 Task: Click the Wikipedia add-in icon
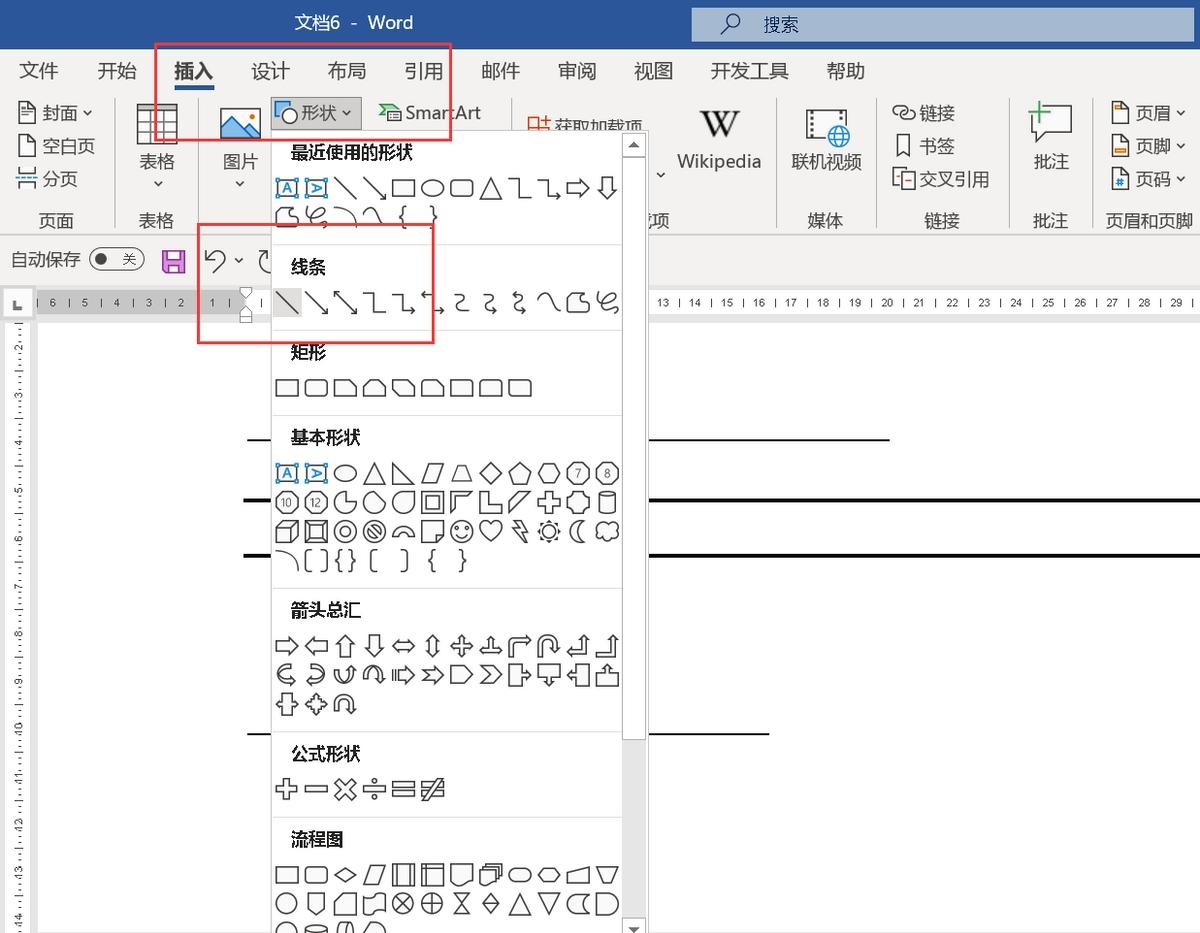[718, 138]
